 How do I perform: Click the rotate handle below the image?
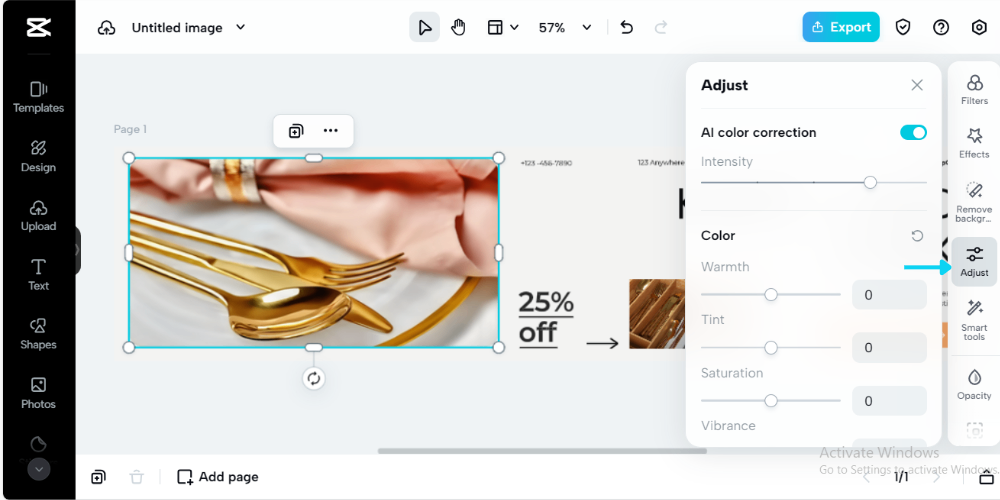[x=313, y=378]
